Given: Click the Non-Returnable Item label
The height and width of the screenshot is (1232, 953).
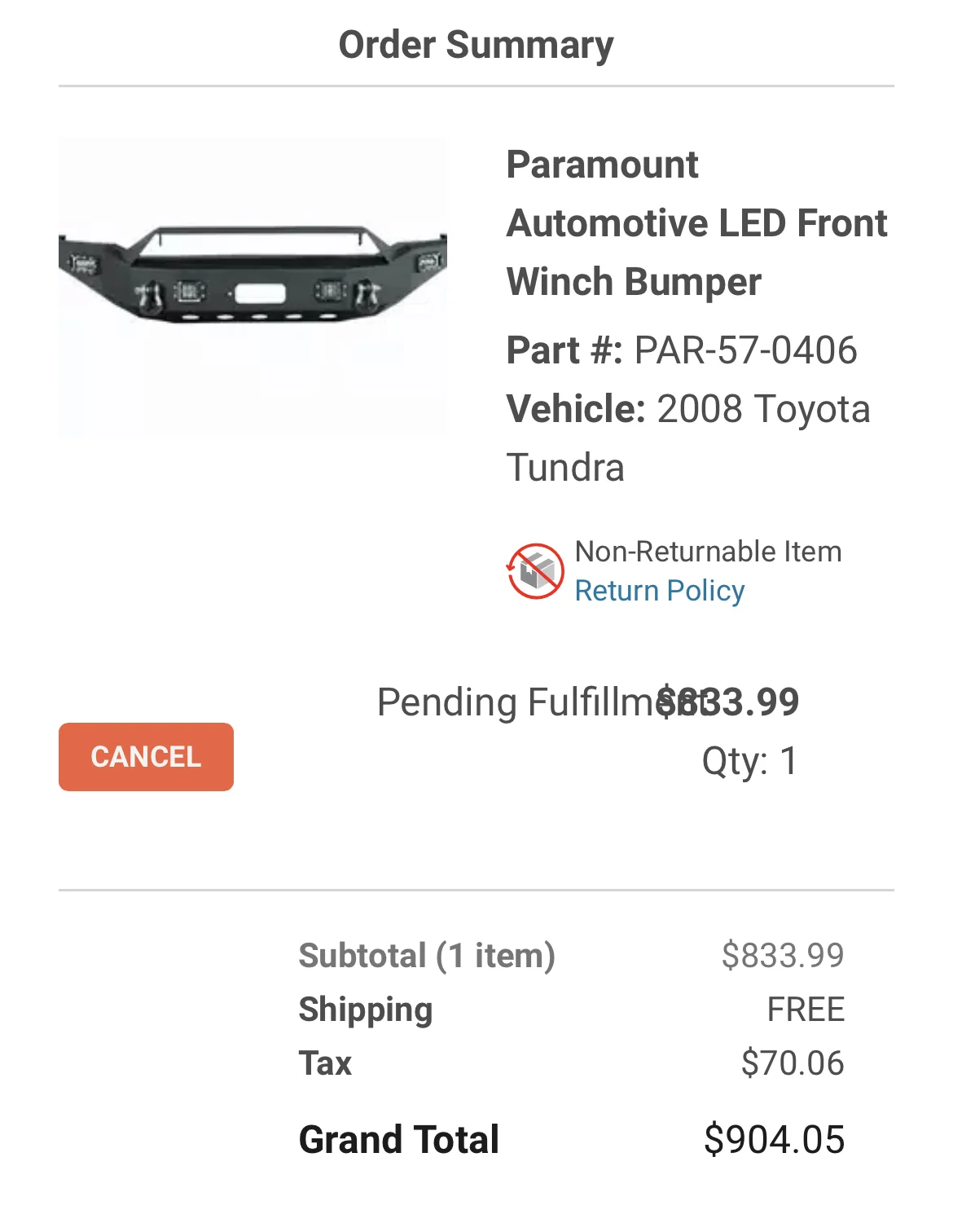Looking at the screenshot, I should pos(708,552).
